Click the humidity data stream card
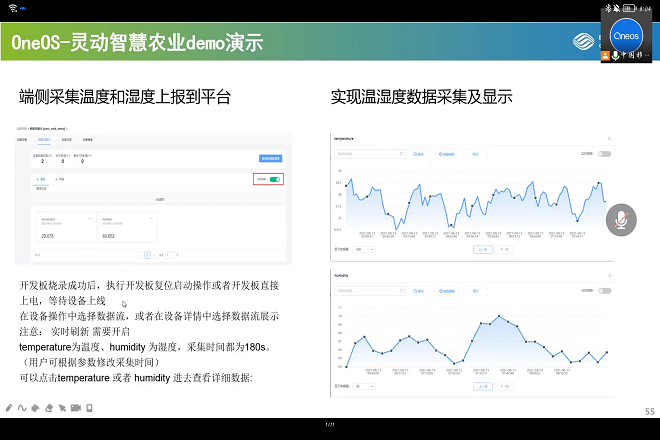The image size is (660, 440). coord(125,228)
